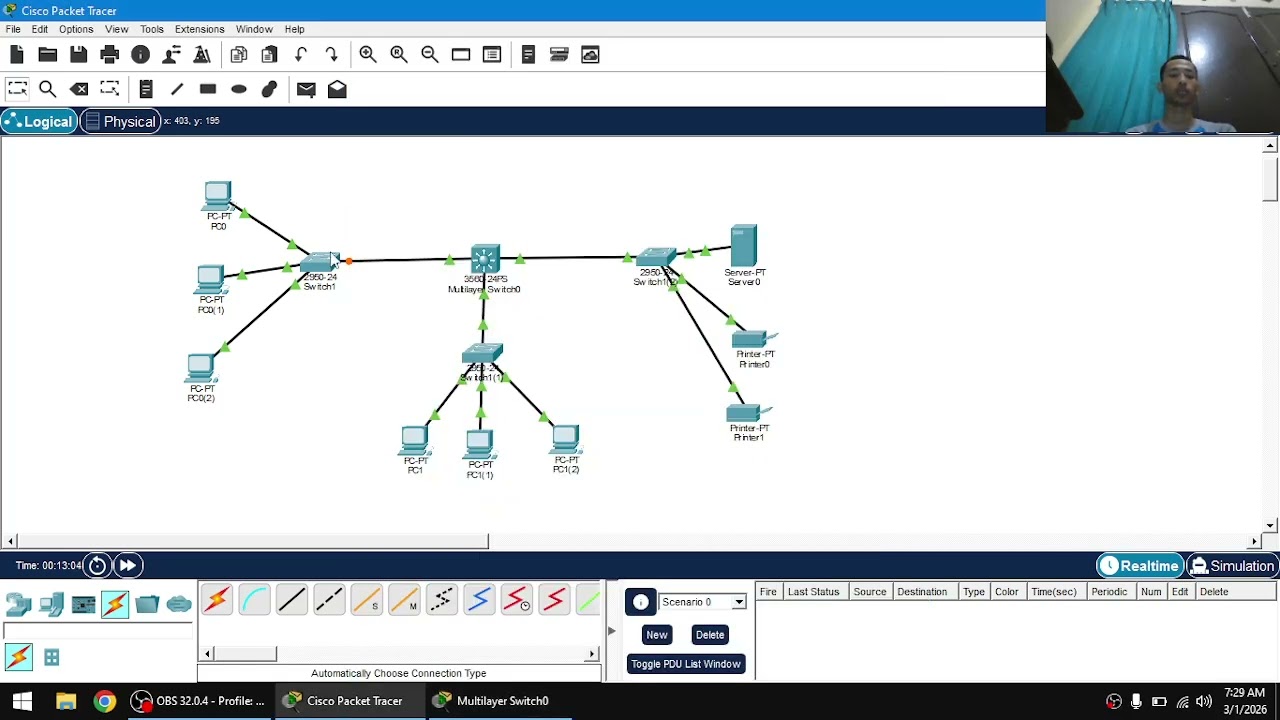The image size is (1280, 720).
Task: Open Chrome from the taskbar
Action: tap(104, 701)
